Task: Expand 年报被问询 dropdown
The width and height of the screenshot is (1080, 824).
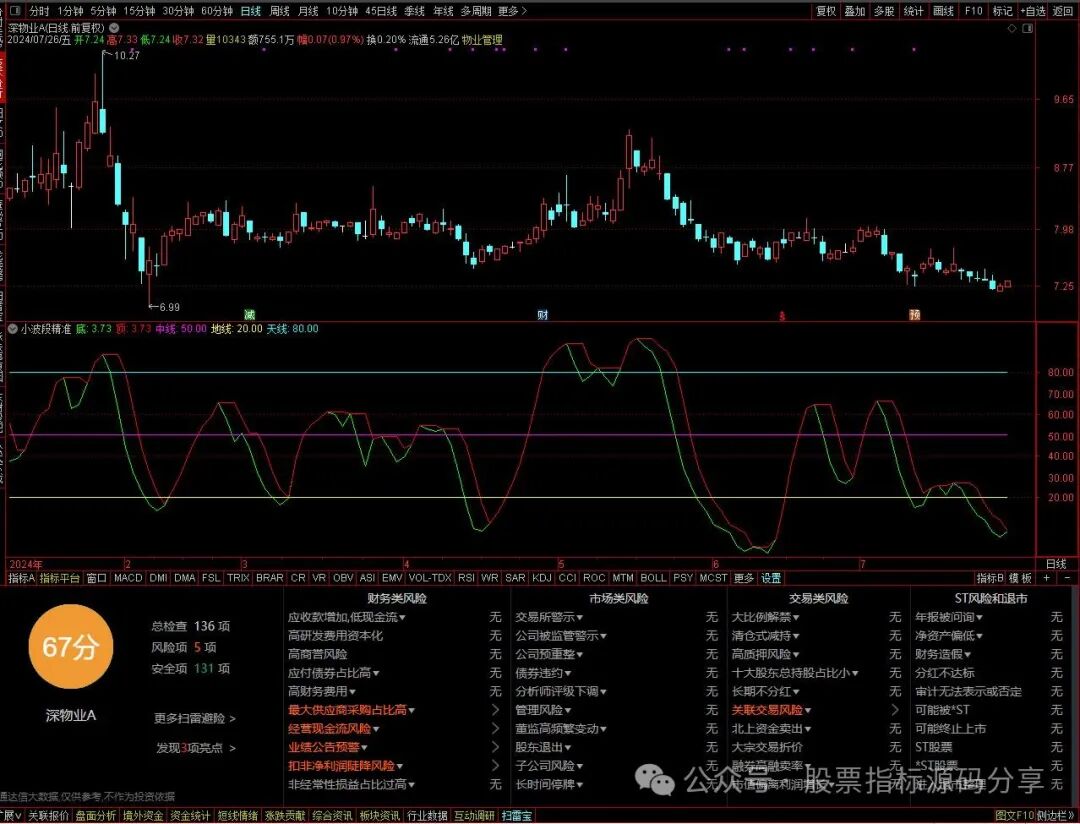Action: [x=948, y=617]
